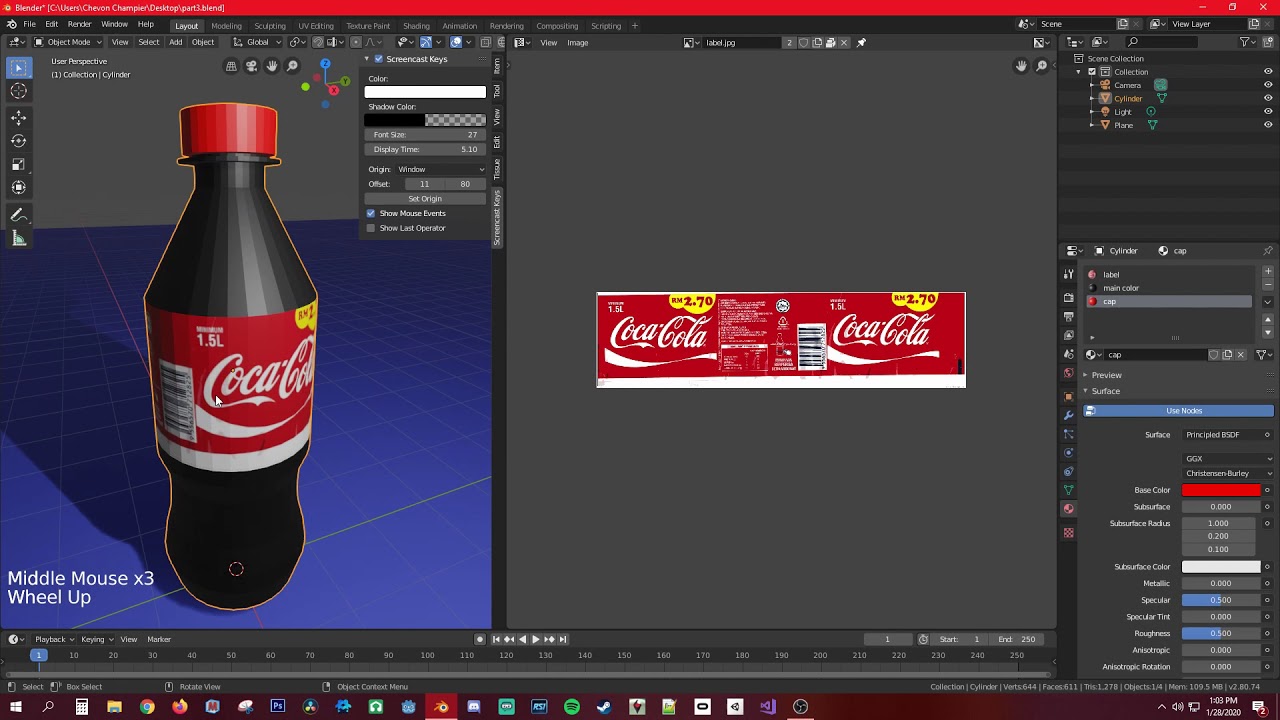1280x720 pixels.
Task: Open the red Base Color swatch
Action: tap(1221, 490)
